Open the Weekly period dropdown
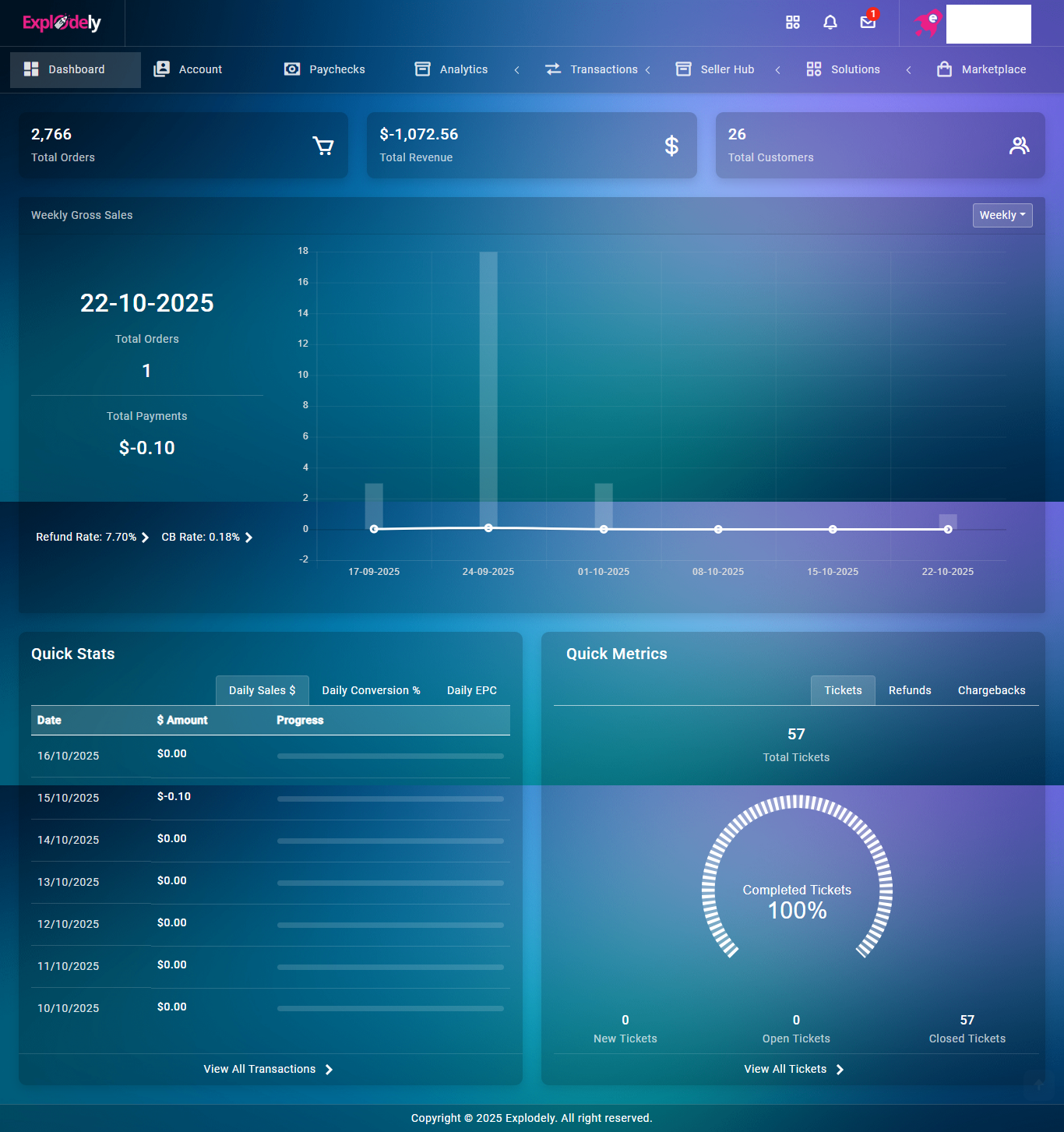 [x=1002, y=215]
